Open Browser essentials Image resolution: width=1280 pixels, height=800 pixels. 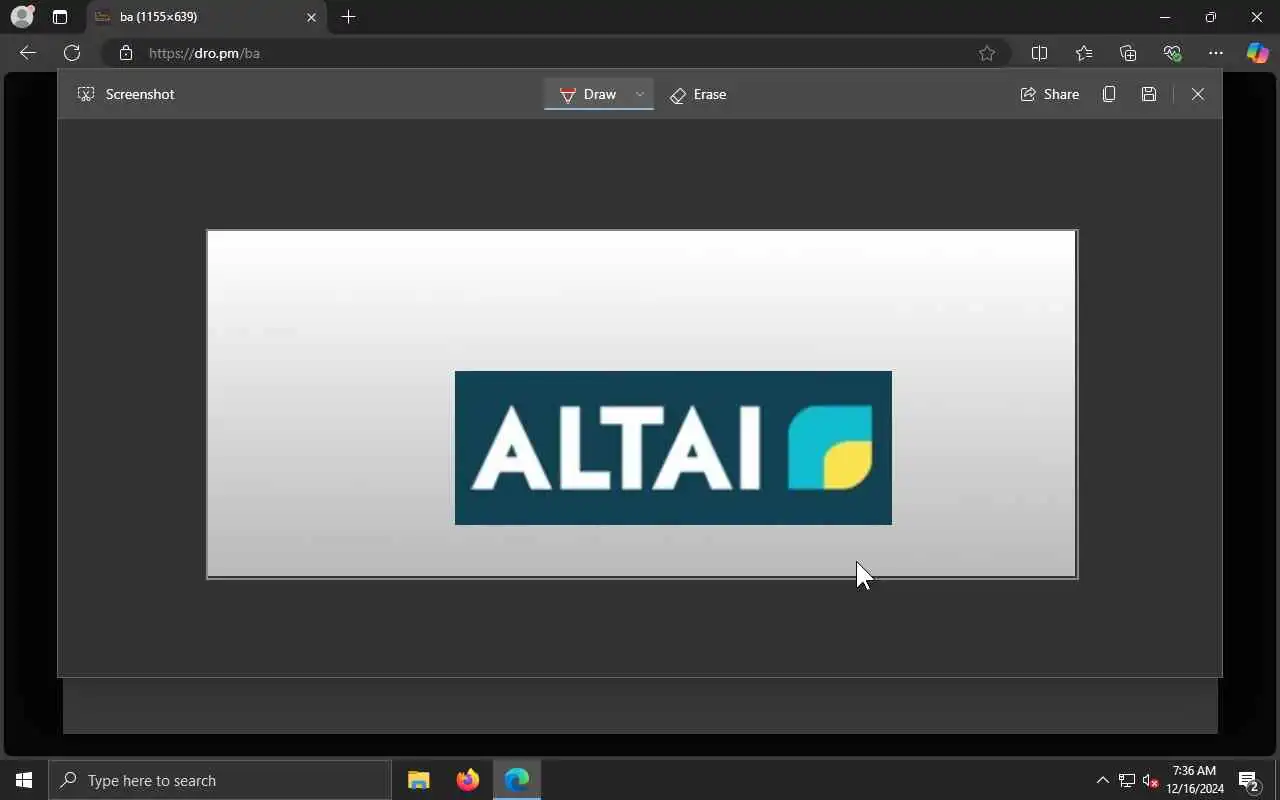click(x=1172, y=53)
